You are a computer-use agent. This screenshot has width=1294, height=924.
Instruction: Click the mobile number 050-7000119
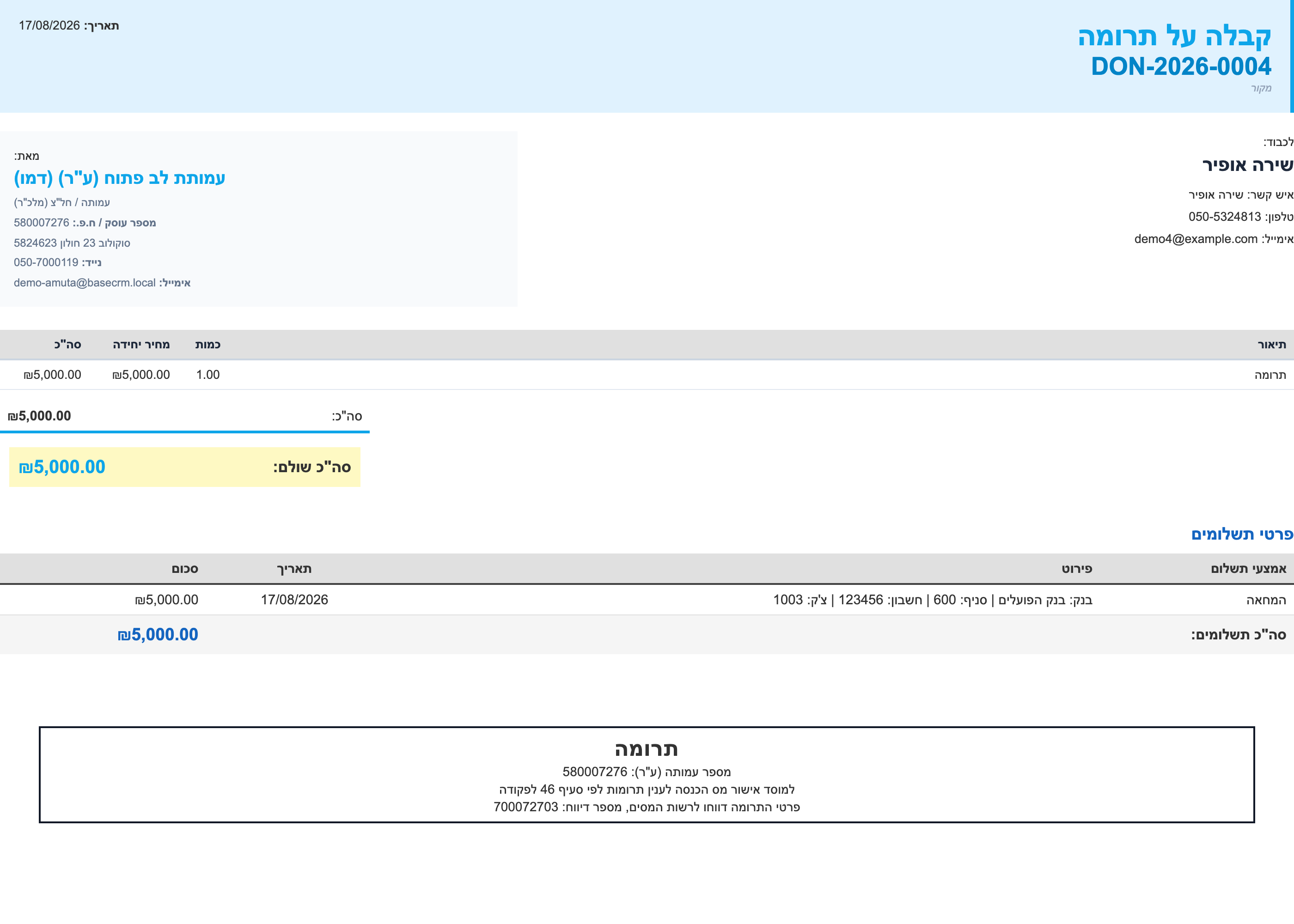[46, 262]
